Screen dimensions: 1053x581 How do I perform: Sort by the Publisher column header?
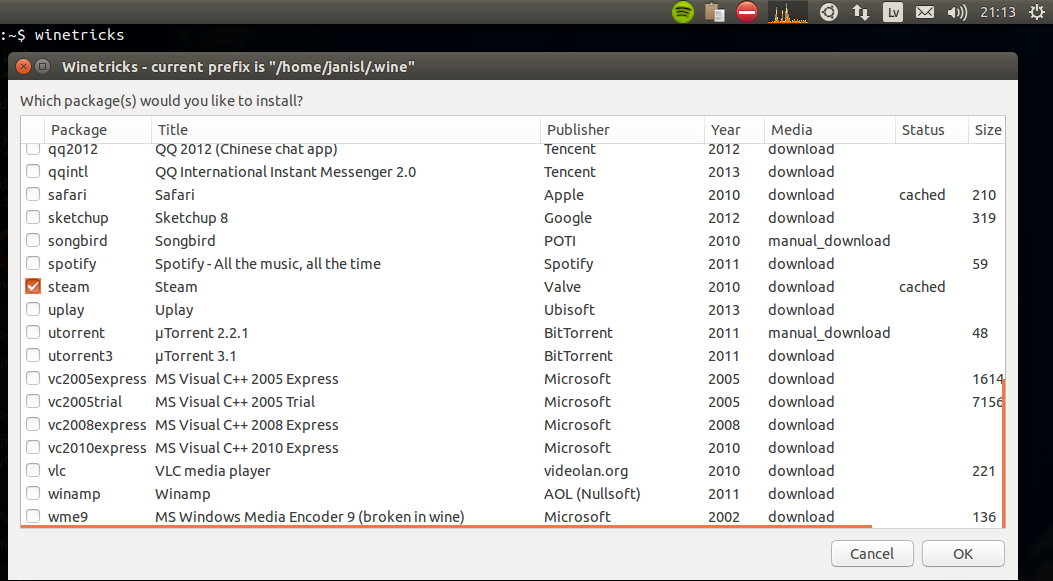[x=623, y=130]
